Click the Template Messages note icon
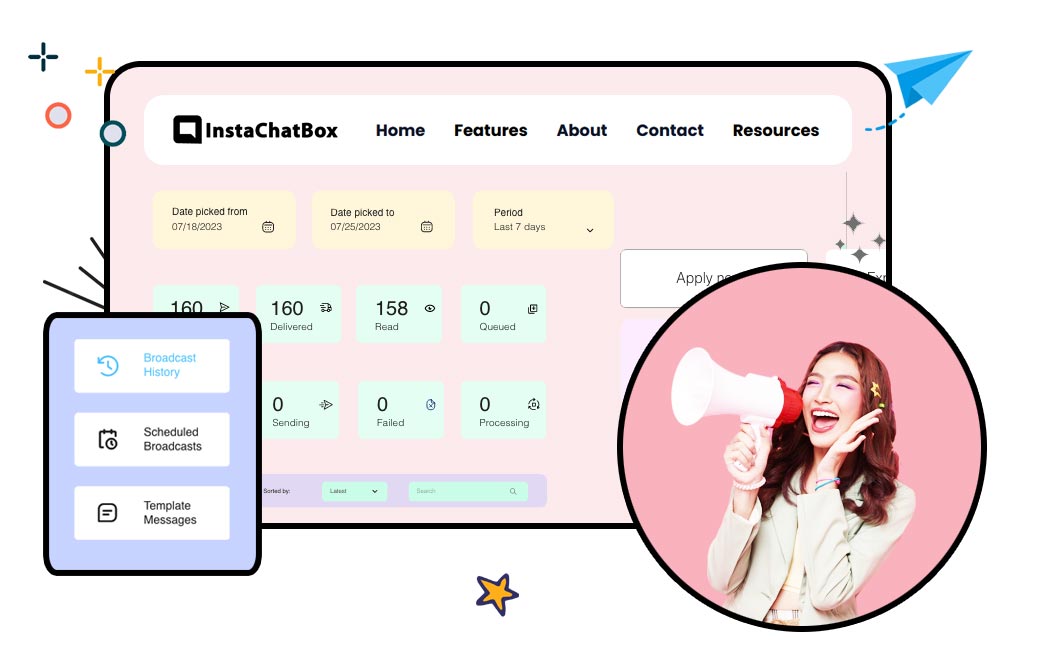The width and height of the screenshot is (1042, 660). click(x=108, y=512)
